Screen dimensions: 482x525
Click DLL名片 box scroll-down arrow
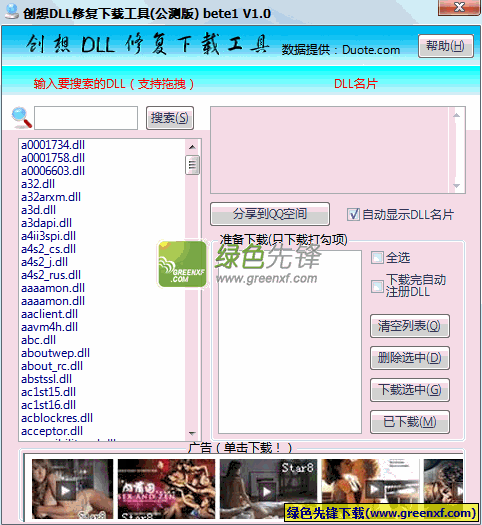click(x=457, y=186)
